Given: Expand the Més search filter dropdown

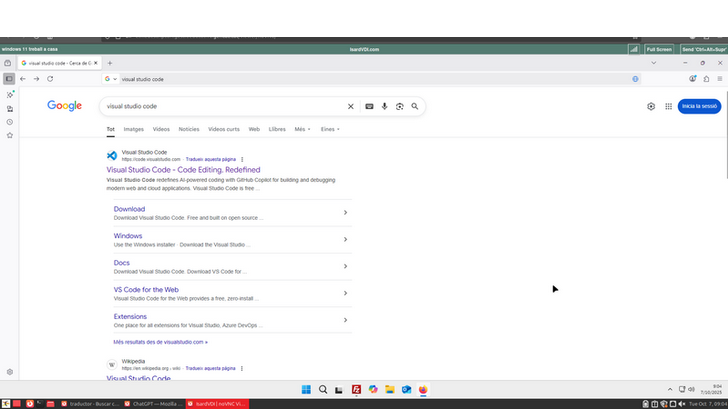Looking at the screenshot, I should (302, 129).
